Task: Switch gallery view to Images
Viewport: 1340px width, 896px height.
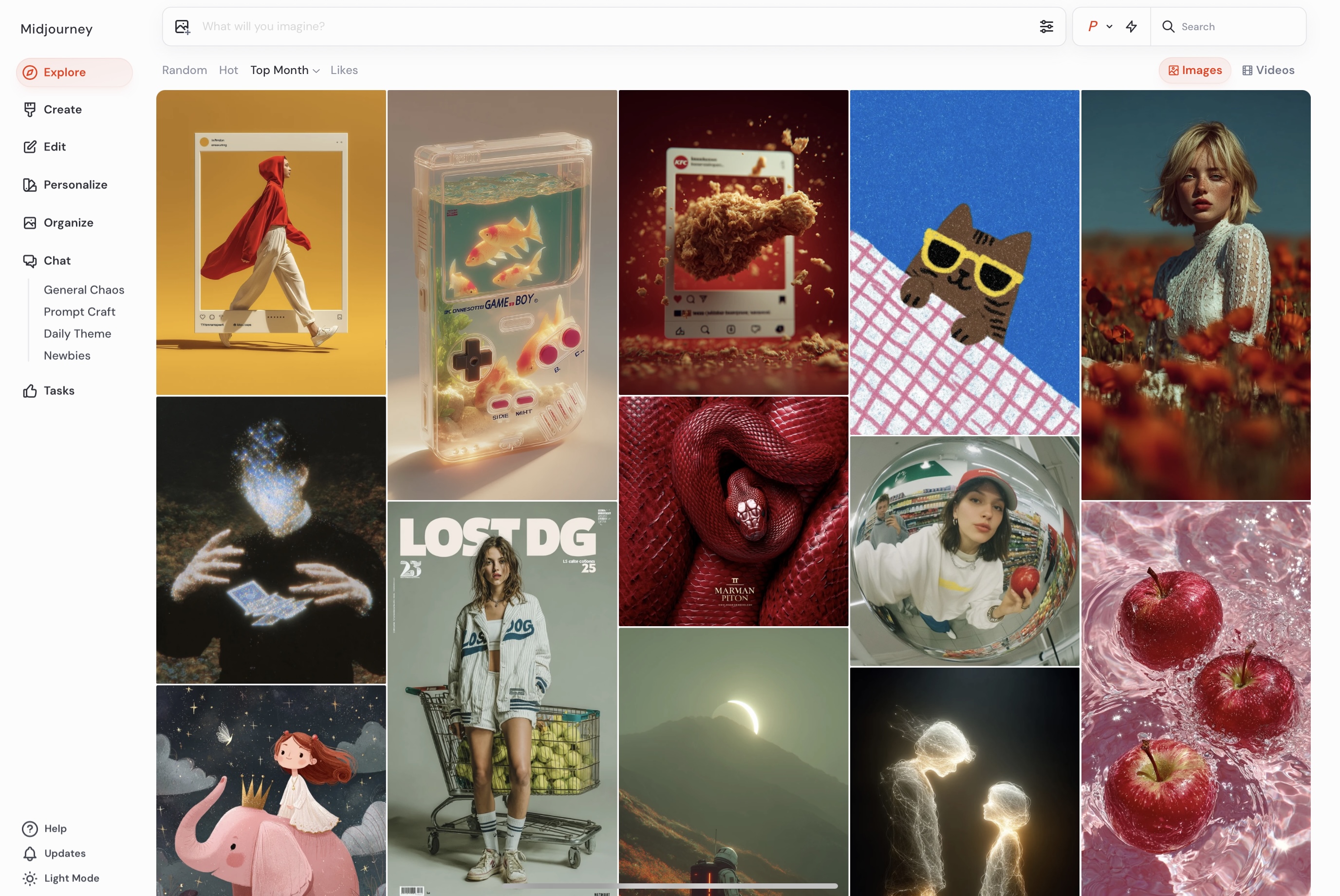Action: pyautogui.click(x=1194, y=70)
